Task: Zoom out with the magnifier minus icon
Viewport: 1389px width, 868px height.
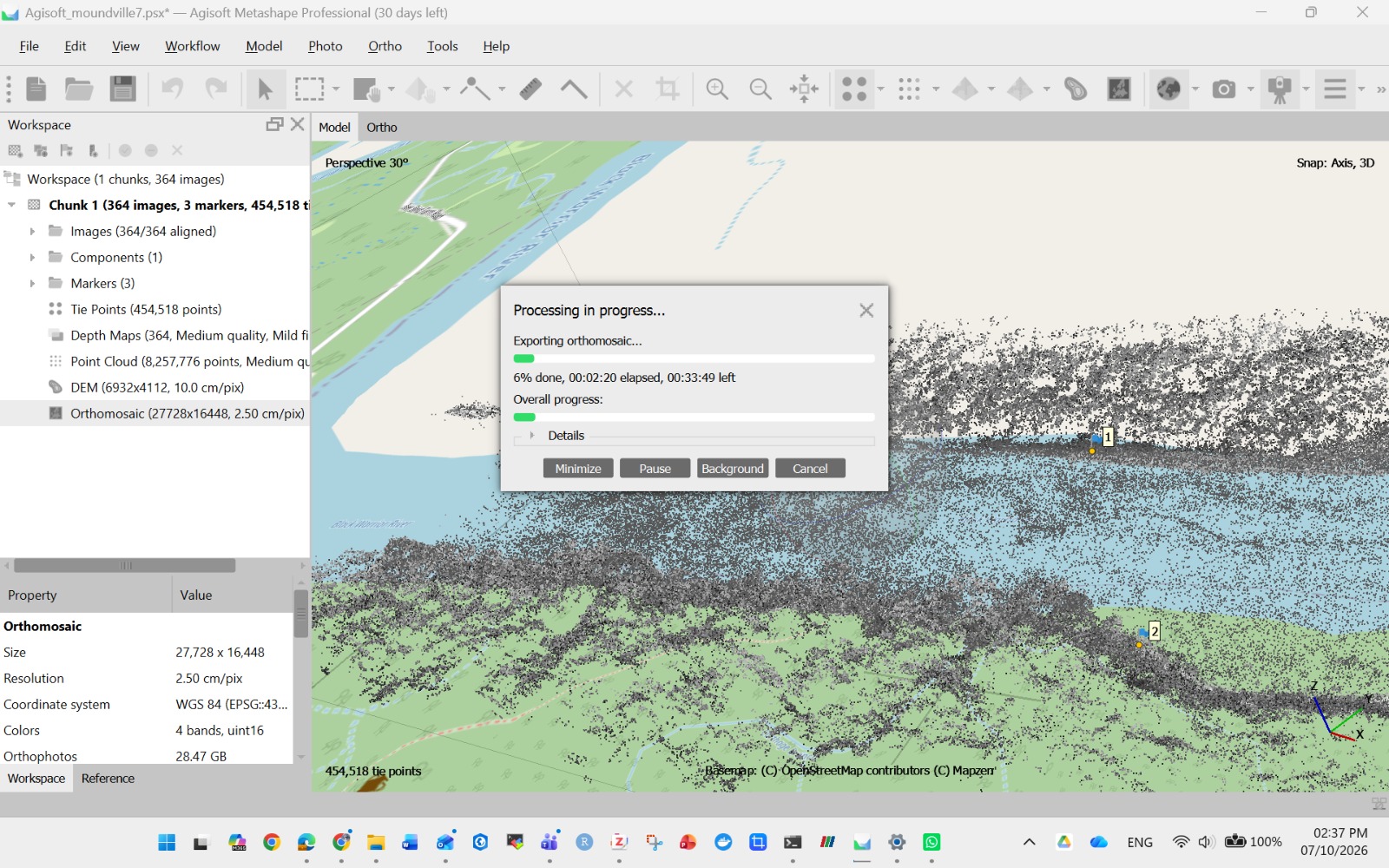Action: pos(760,89)
